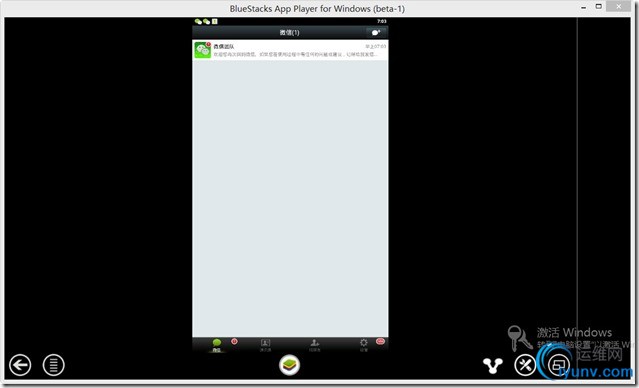Open the settings gear tab

click(x=364, y=345)
